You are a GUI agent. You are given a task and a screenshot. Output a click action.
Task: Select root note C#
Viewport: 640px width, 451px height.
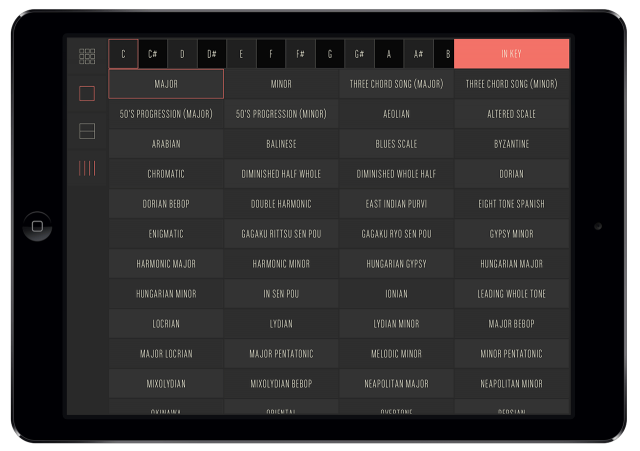[x=153, y=54]
